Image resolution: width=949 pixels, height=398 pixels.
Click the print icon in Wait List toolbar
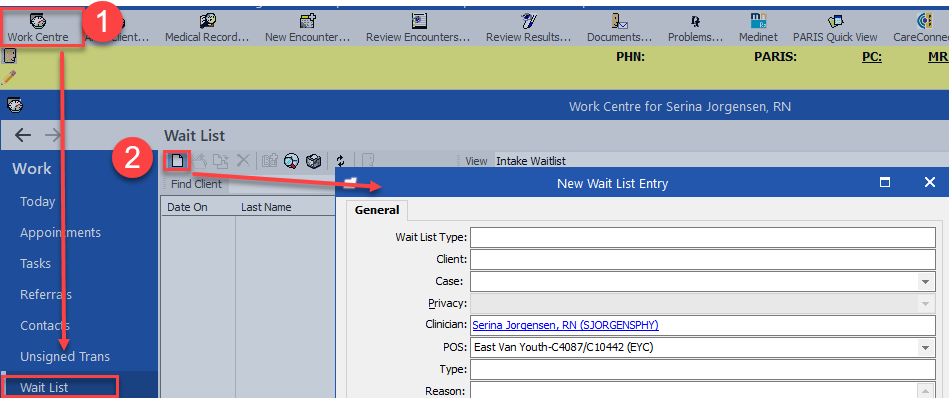click(x=313, y=161)
